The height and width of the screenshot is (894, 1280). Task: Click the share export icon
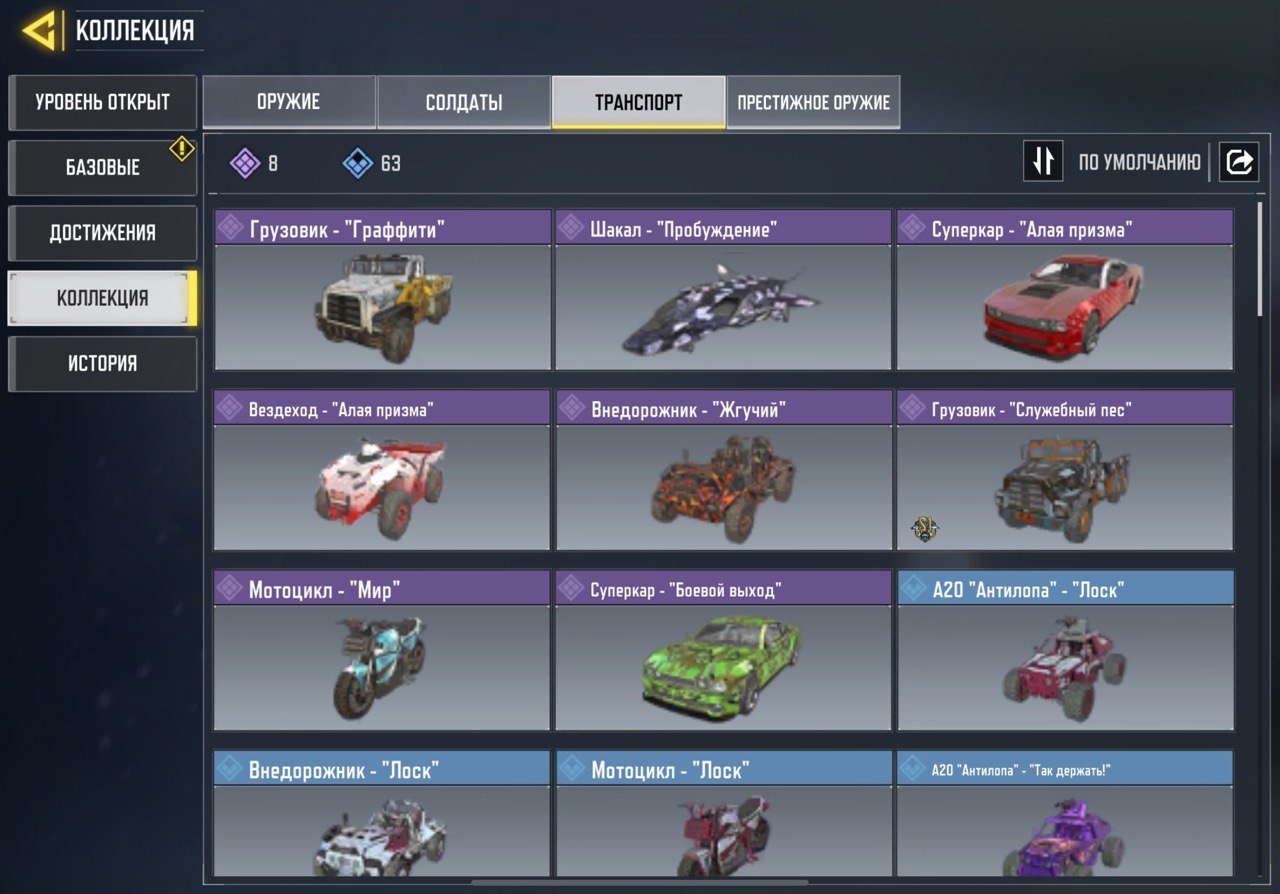click(1239, 161)
